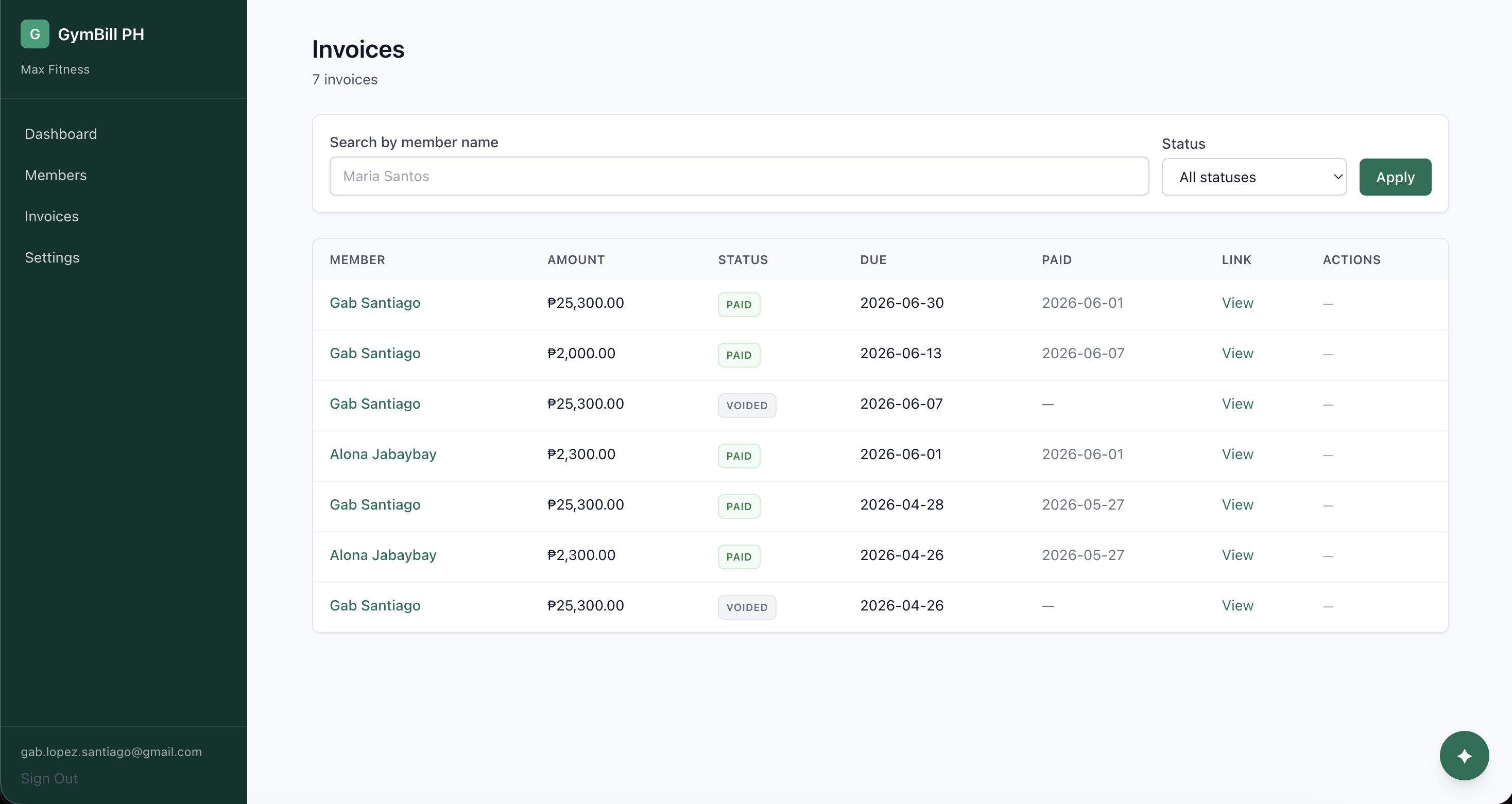1512x804 pixels.
Task: View the voided invoice due 2026-06-07
Action: (1238, 404)
